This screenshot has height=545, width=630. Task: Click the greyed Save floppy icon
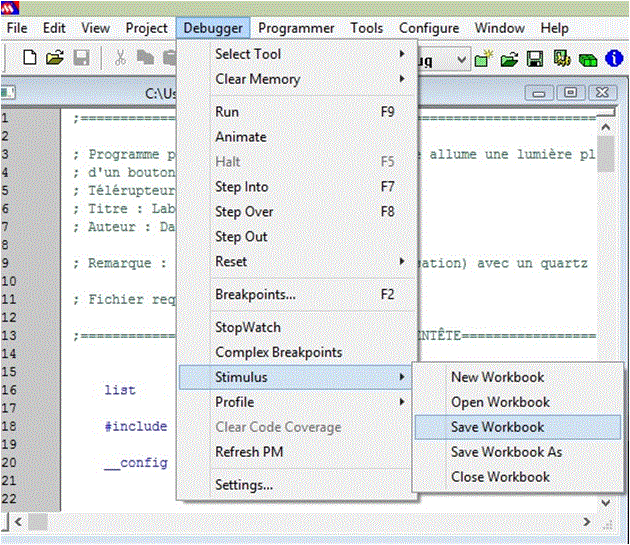82,58
